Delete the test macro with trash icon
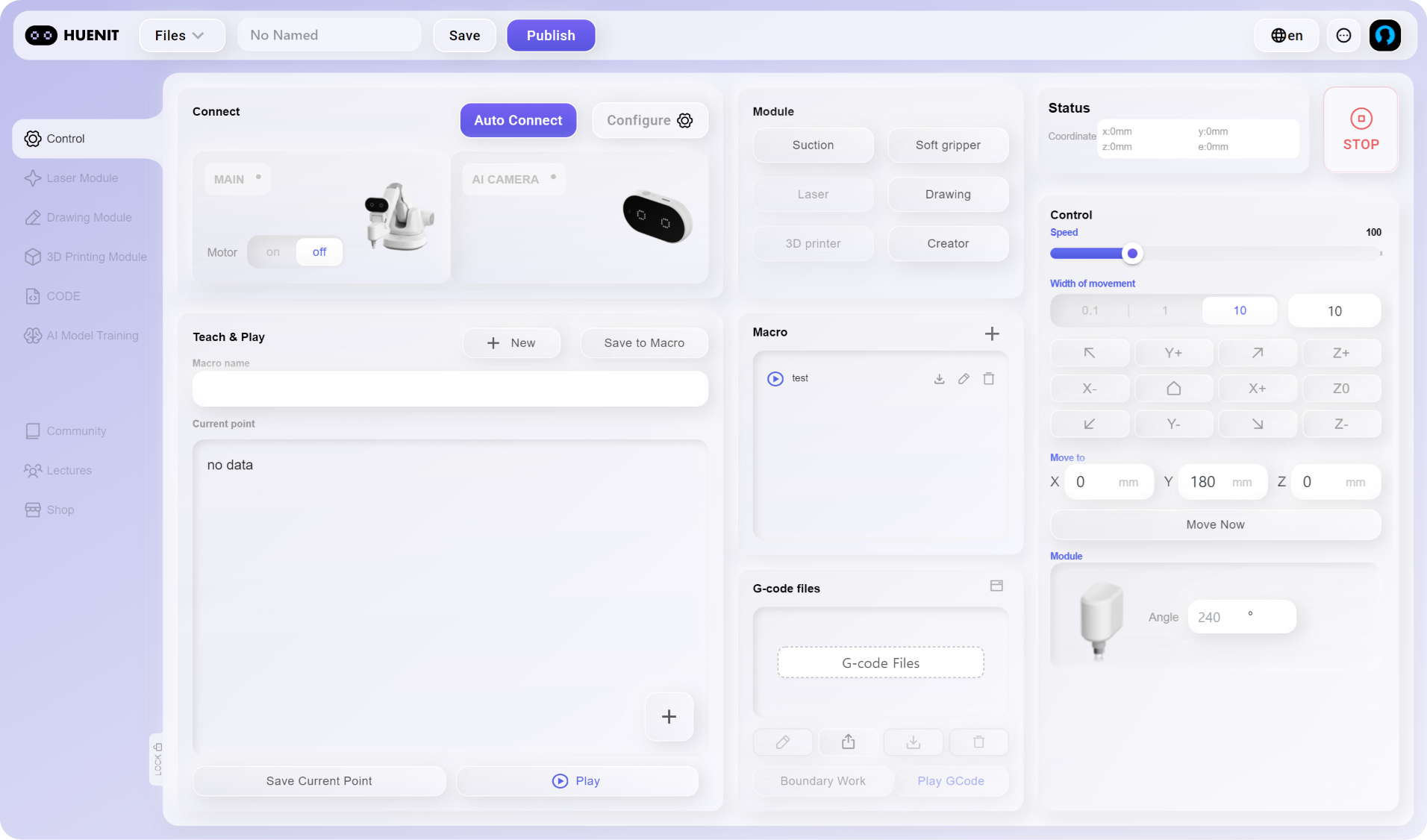 (988, 379)
